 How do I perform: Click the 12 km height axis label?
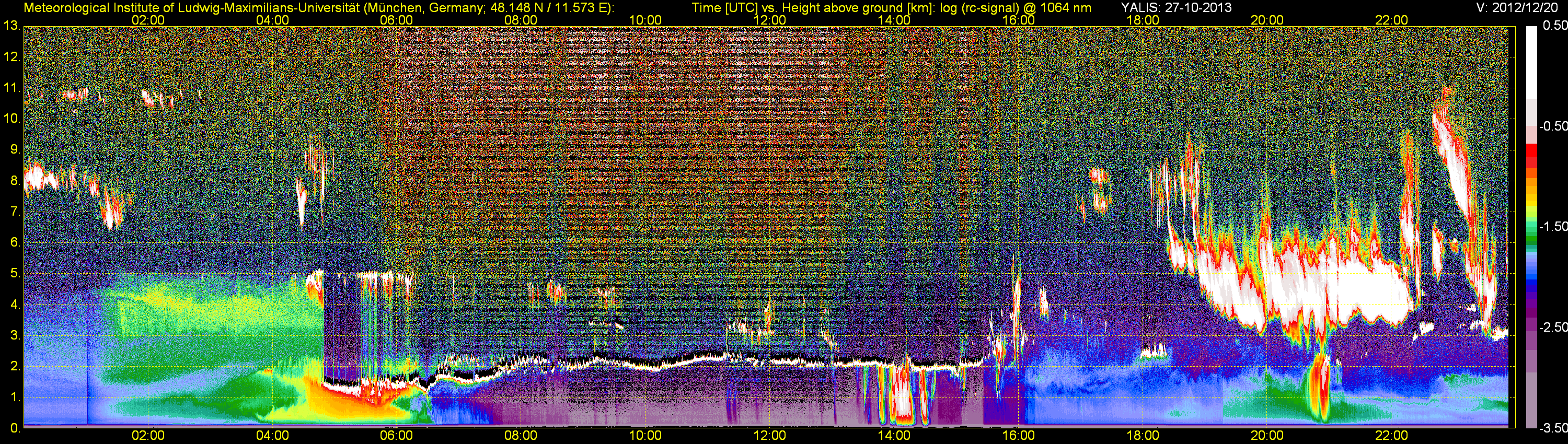11,57
